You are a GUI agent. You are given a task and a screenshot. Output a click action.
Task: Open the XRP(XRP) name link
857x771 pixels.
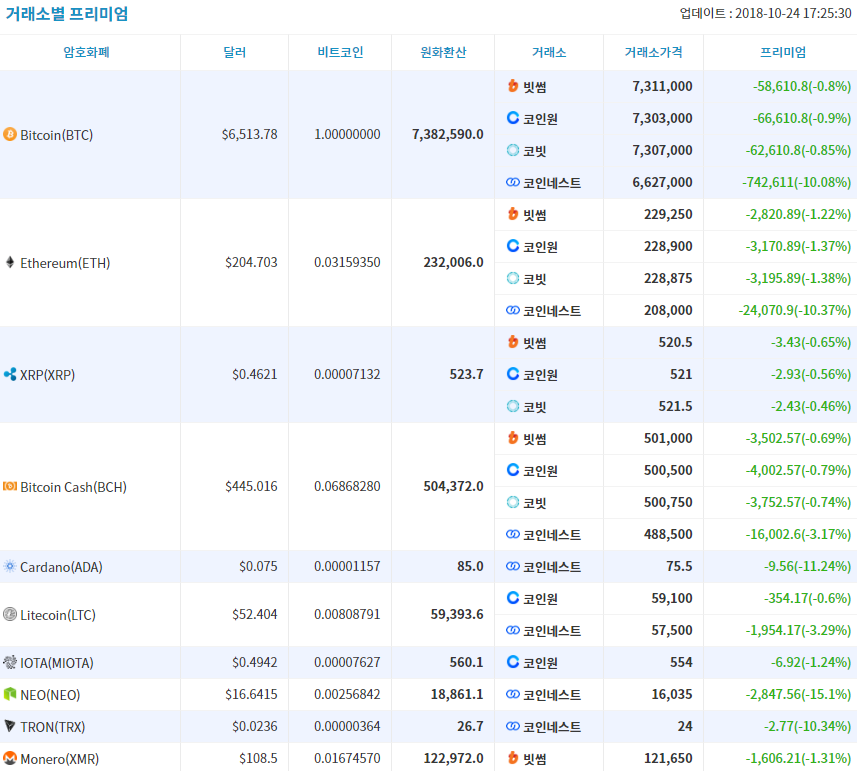48,375
